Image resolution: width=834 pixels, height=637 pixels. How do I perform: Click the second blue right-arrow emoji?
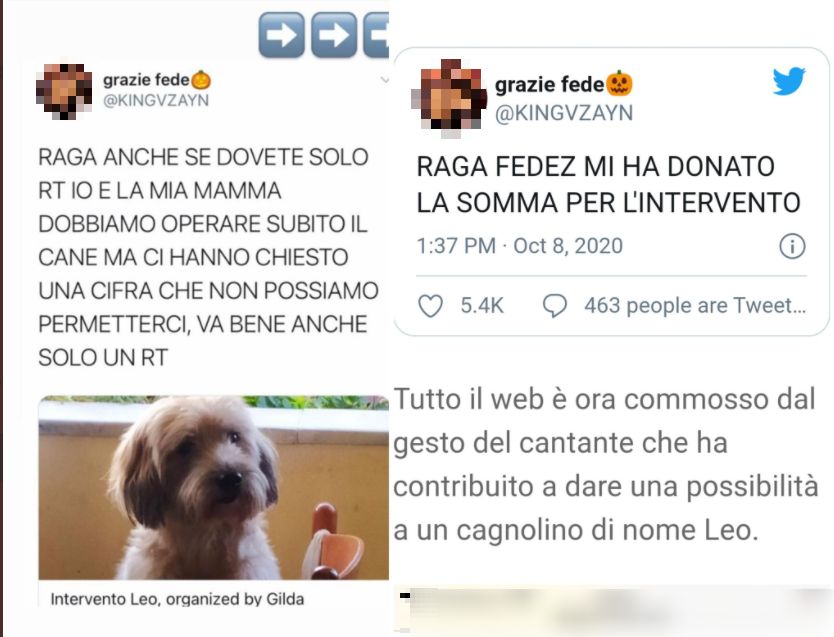click(333, 35)
